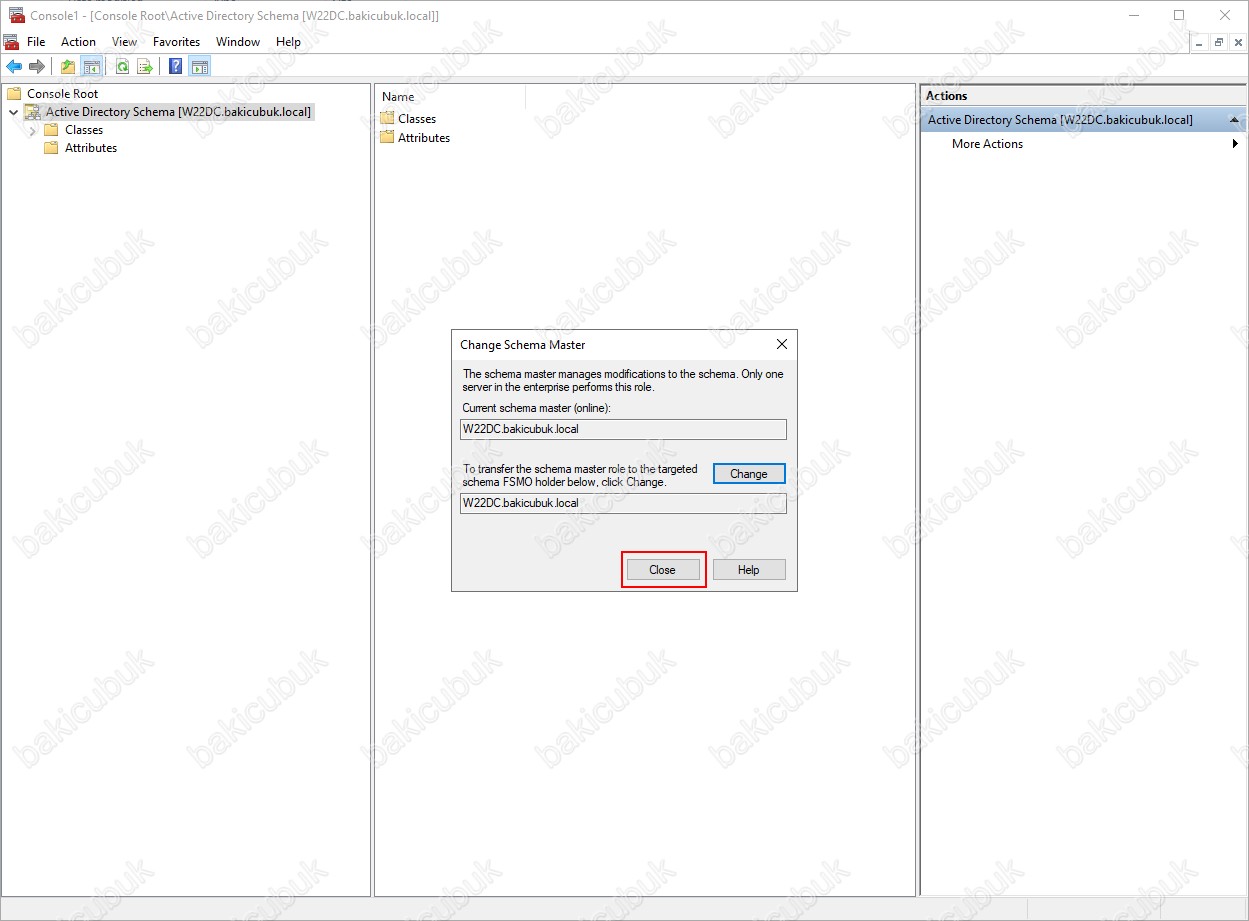Click the 'Current schema master (online):' label
This screenshot has width=1249, height=921.
tap(536, 408)
